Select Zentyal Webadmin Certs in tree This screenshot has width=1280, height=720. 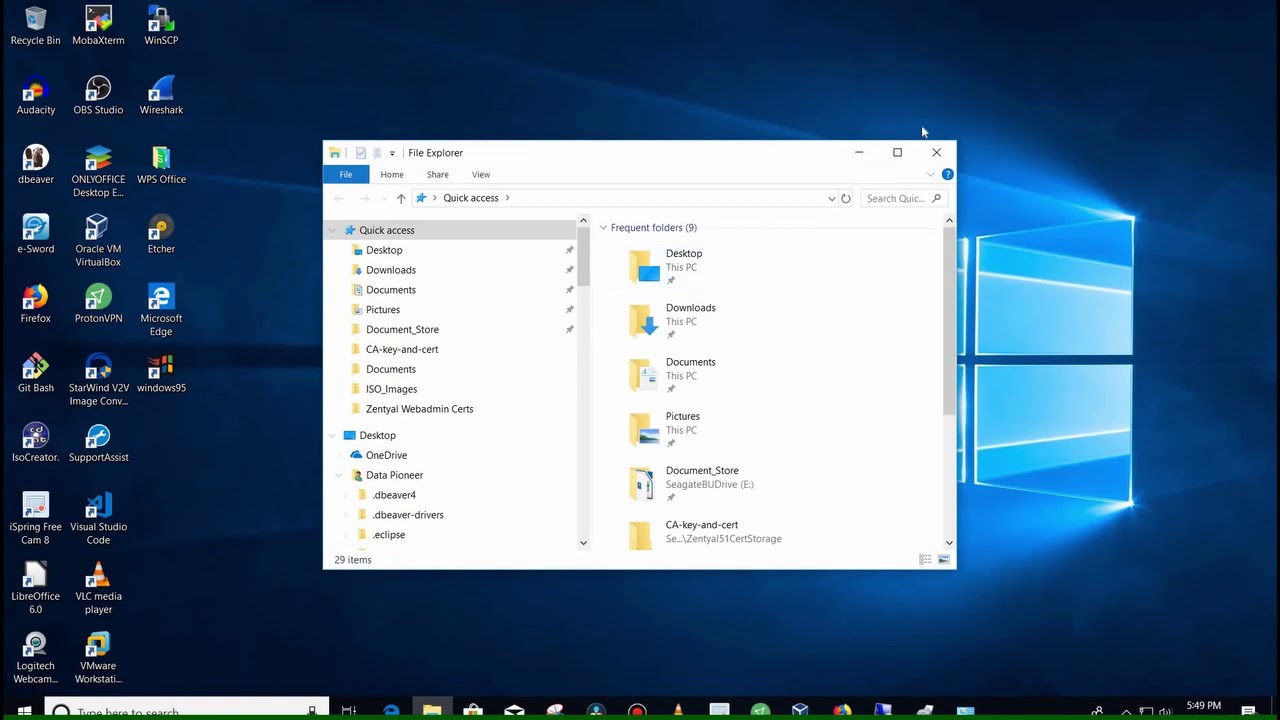[420, 409]
